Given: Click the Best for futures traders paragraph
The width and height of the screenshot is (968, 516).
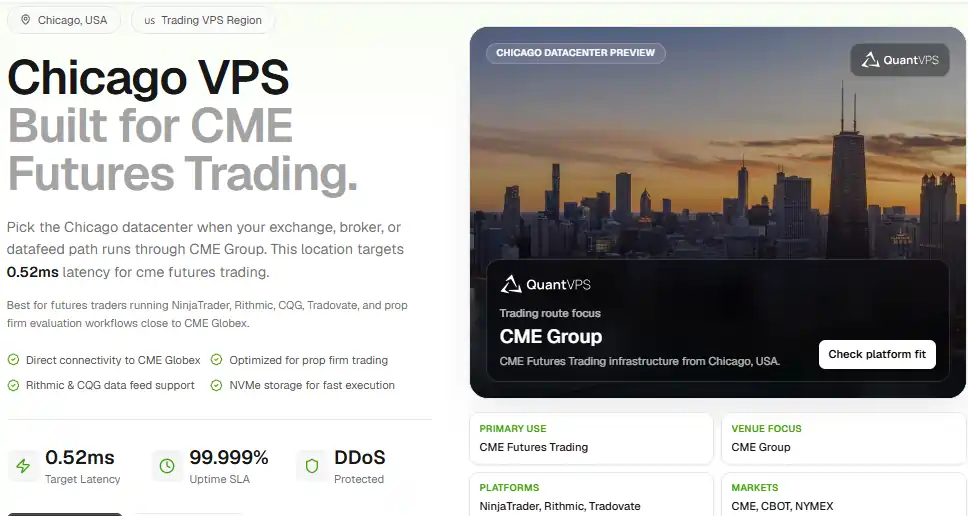Looking at the screenshot, I should 207,314.
